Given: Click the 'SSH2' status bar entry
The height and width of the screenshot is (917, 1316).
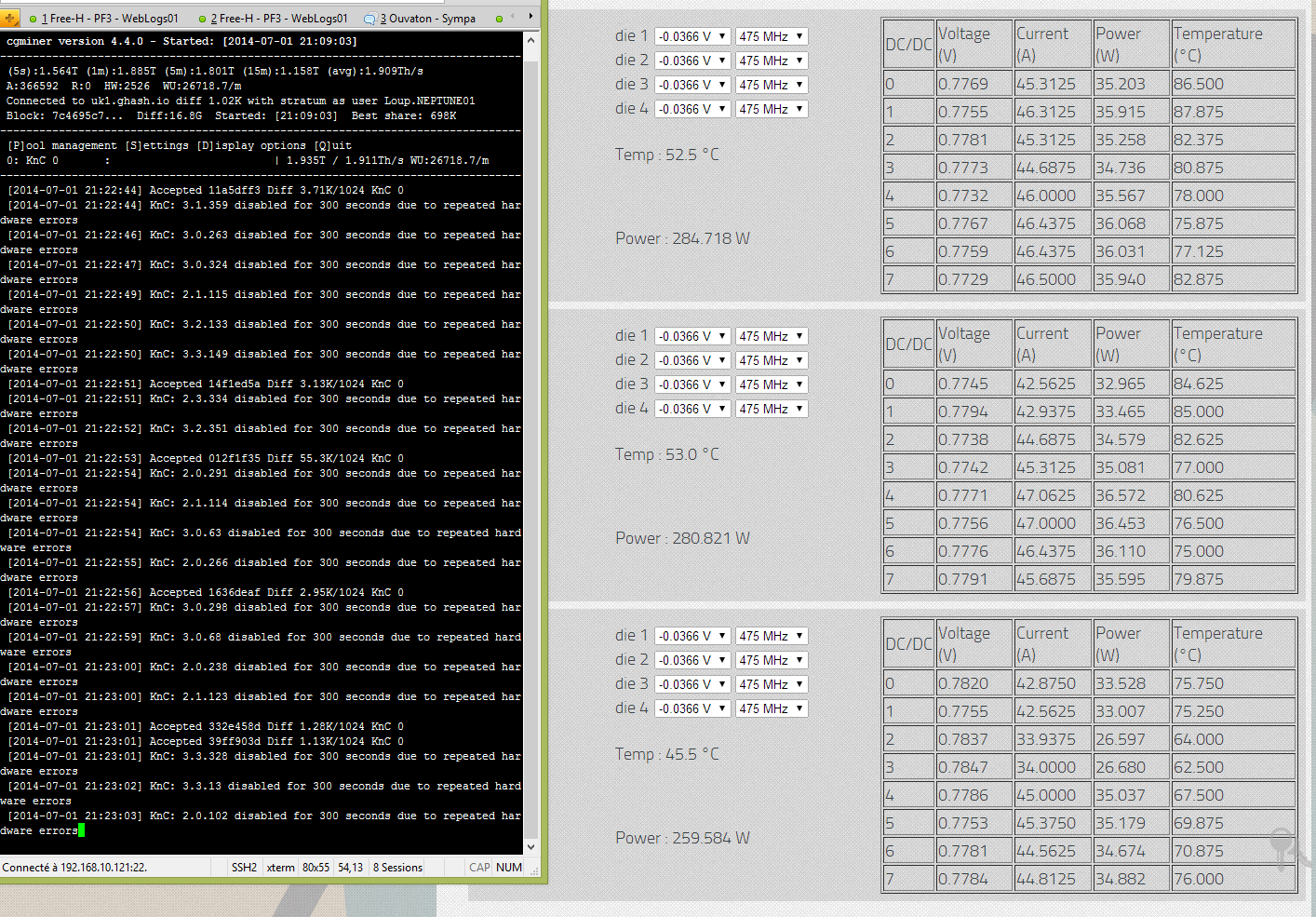Looking at the screenshot, I should tap(244, 868).
